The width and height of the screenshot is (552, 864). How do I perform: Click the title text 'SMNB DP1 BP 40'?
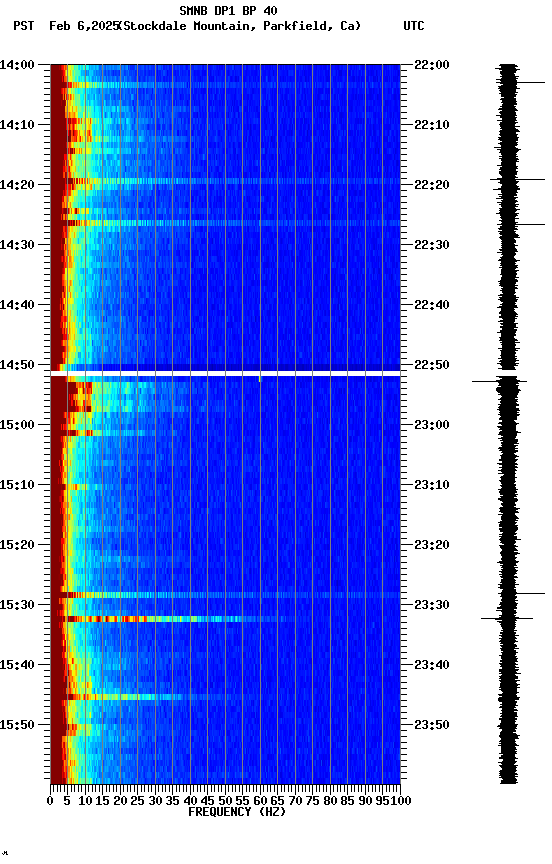click(228, 10)
